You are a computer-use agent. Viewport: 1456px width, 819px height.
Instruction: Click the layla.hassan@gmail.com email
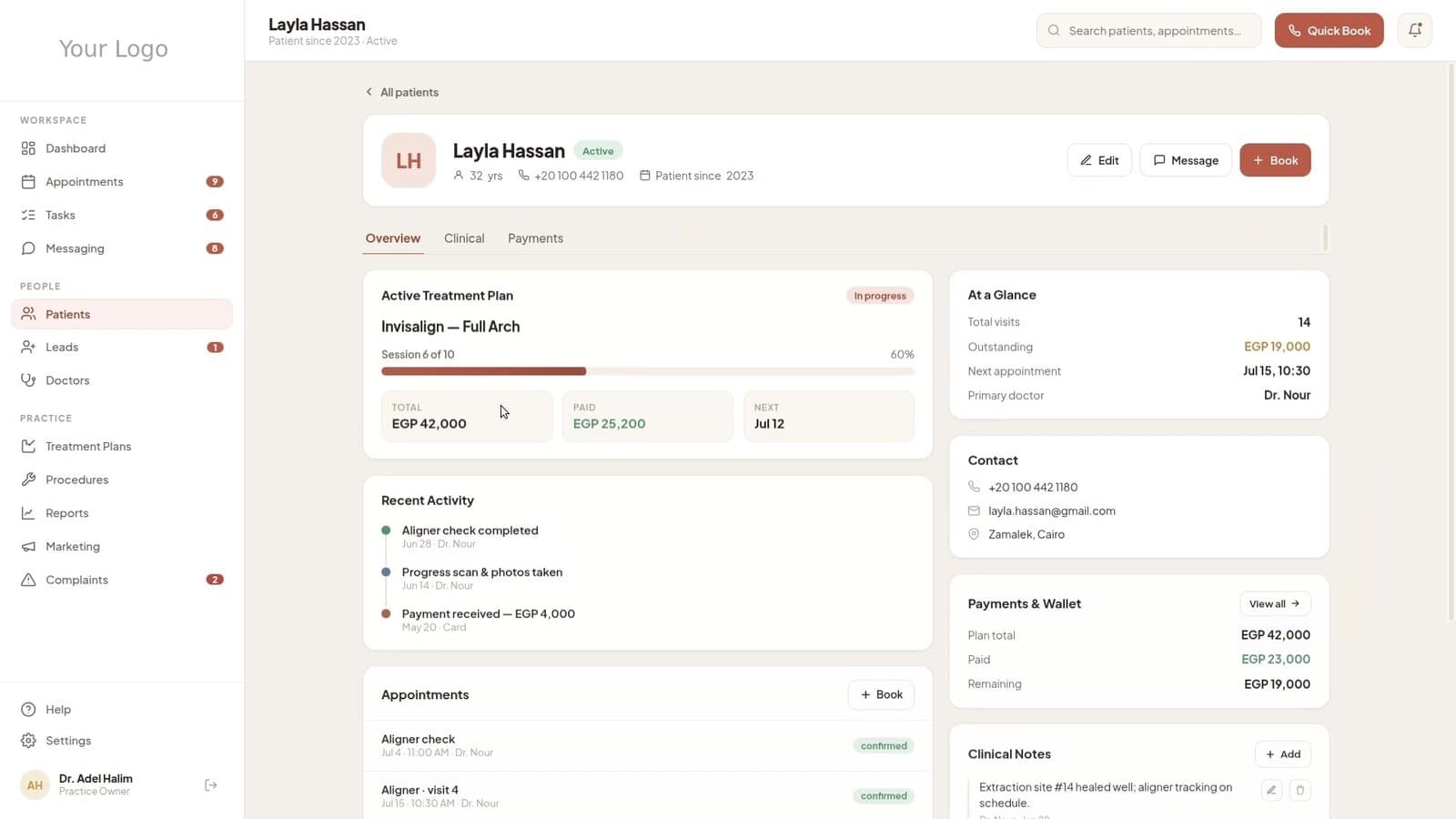tap(1052, 511)
